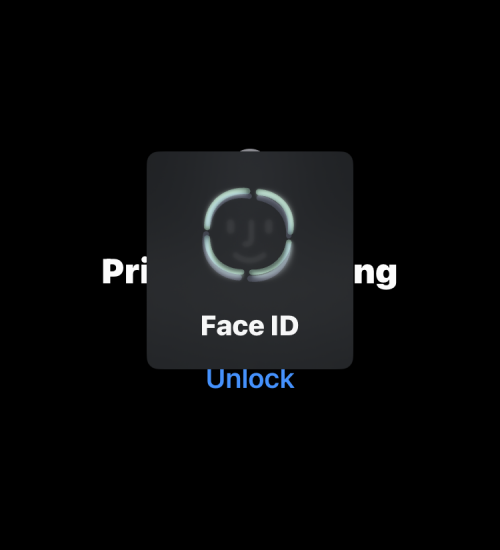Viewport: 500px width, 550px height.
Task: Click the face glyph's smile curve
Action: coord(249,256)
